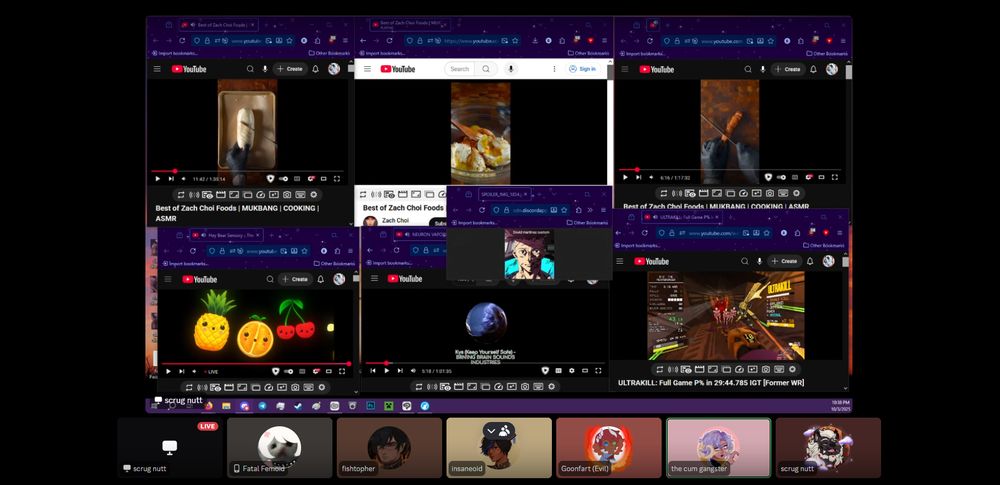Expand toolbar overflow chevrons in SPOILER_IMG window

tap(590, 210)
